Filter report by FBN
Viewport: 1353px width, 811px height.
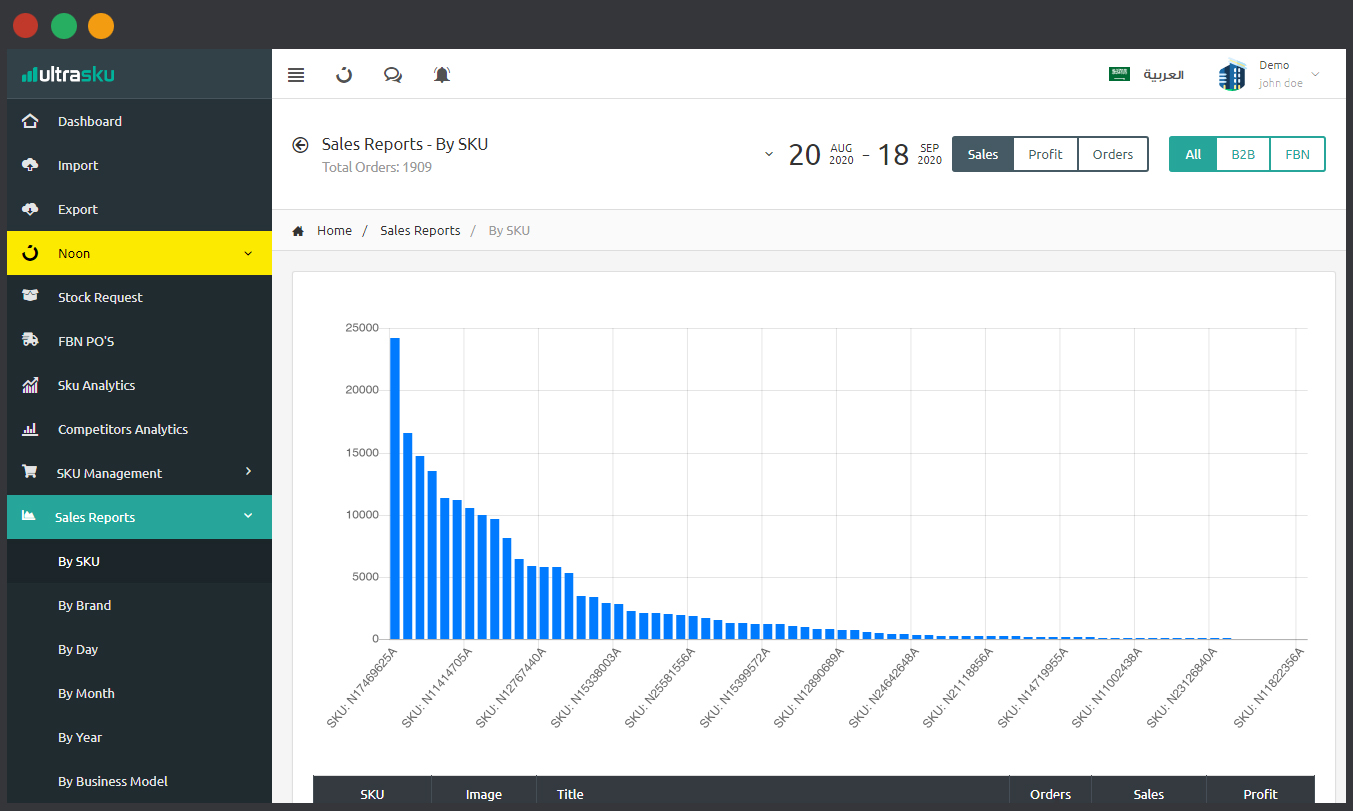1297,154
